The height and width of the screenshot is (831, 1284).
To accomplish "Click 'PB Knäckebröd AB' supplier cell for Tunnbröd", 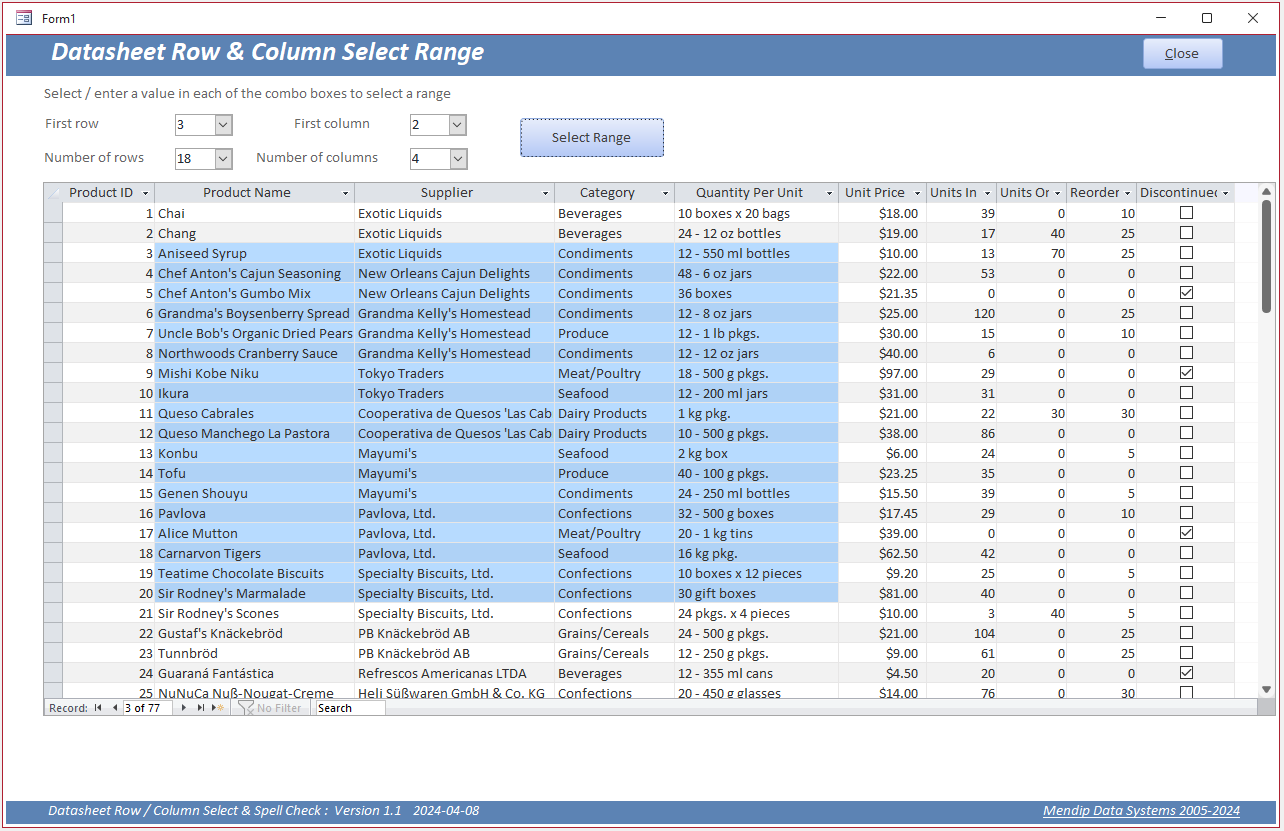I will pyautogui.click(x=454, y=653).
